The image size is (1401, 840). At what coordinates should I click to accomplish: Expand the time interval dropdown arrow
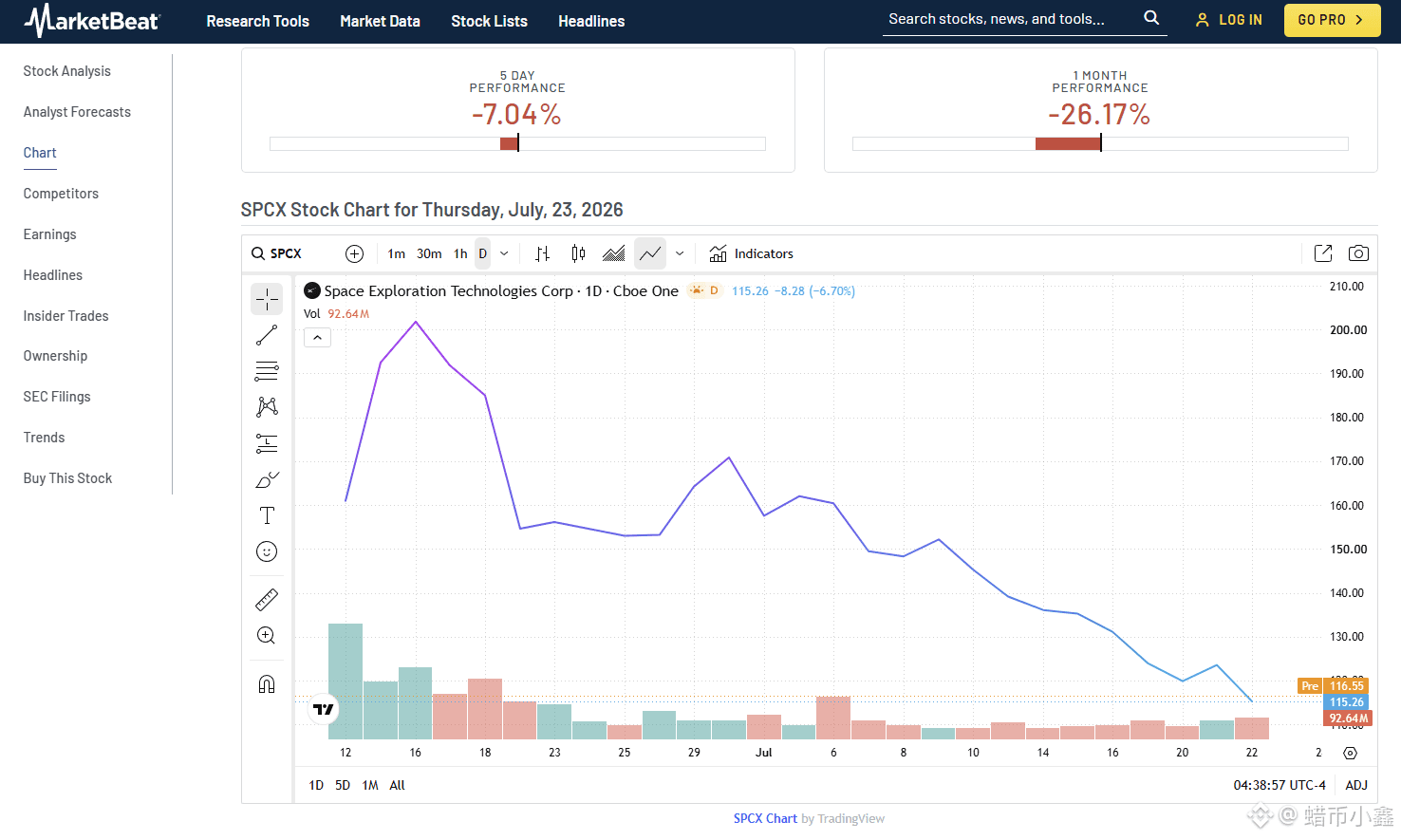(x=504, y=253)
